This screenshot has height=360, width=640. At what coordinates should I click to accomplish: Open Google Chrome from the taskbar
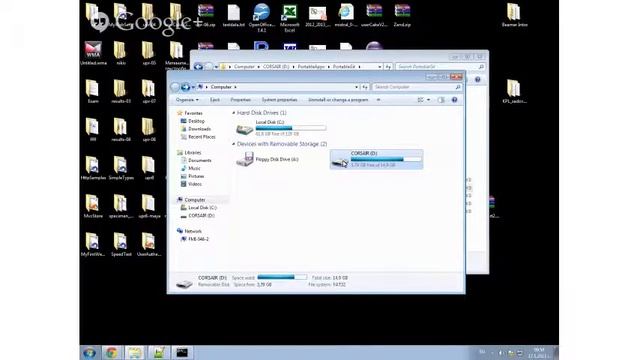tap(112, 353)
